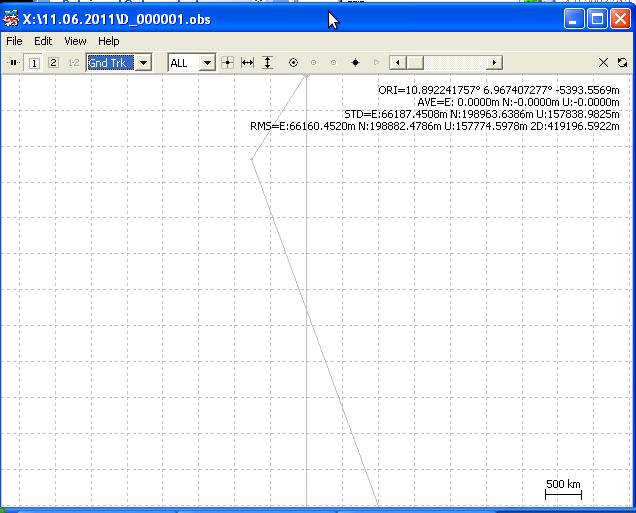Open the Help menu
The height and width of the screenshot is (513, 636).
[x=108, y=41]
